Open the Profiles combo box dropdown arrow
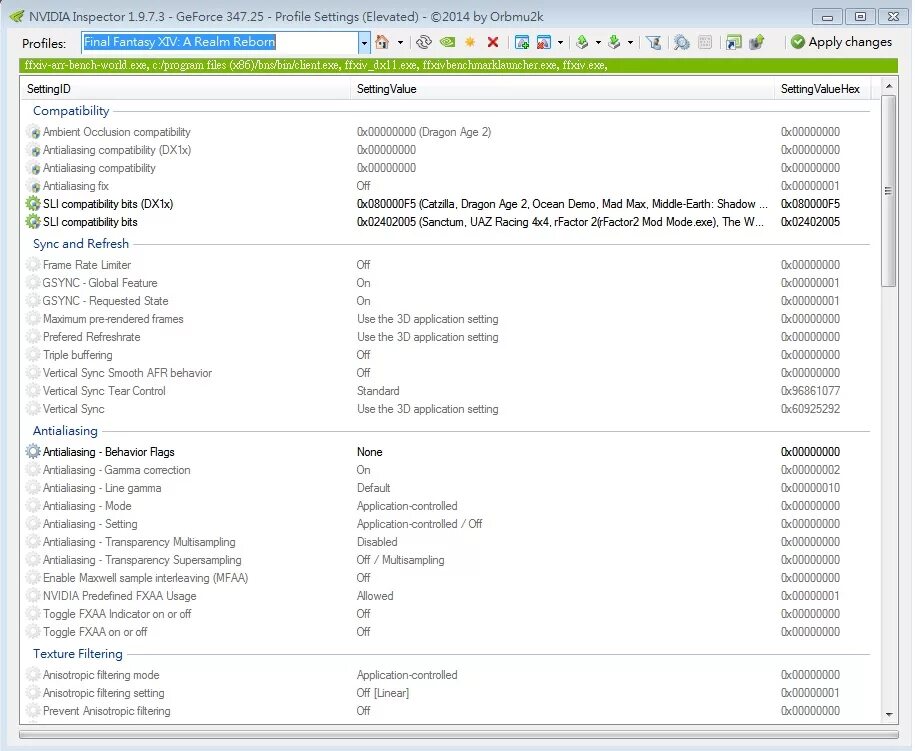This screenshot has height=751, width=915. 364,43
